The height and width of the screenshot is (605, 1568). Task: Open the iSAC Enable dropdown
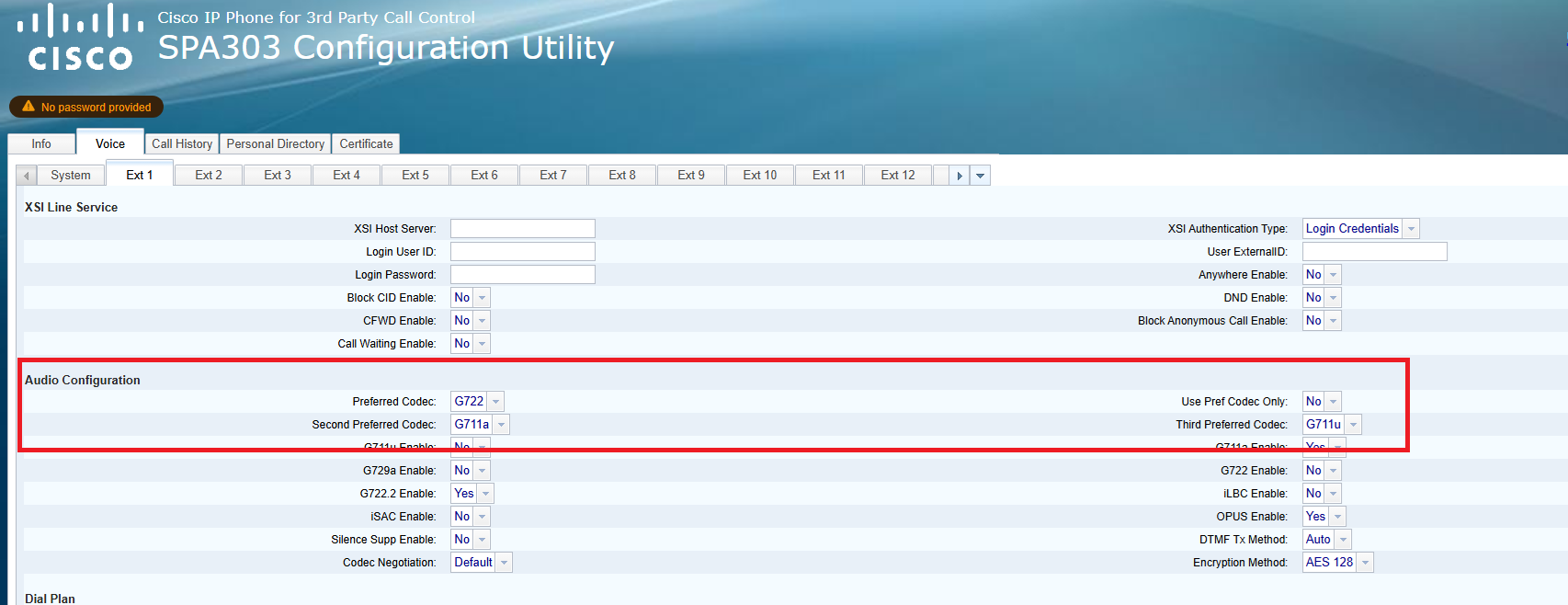[470, 516]
